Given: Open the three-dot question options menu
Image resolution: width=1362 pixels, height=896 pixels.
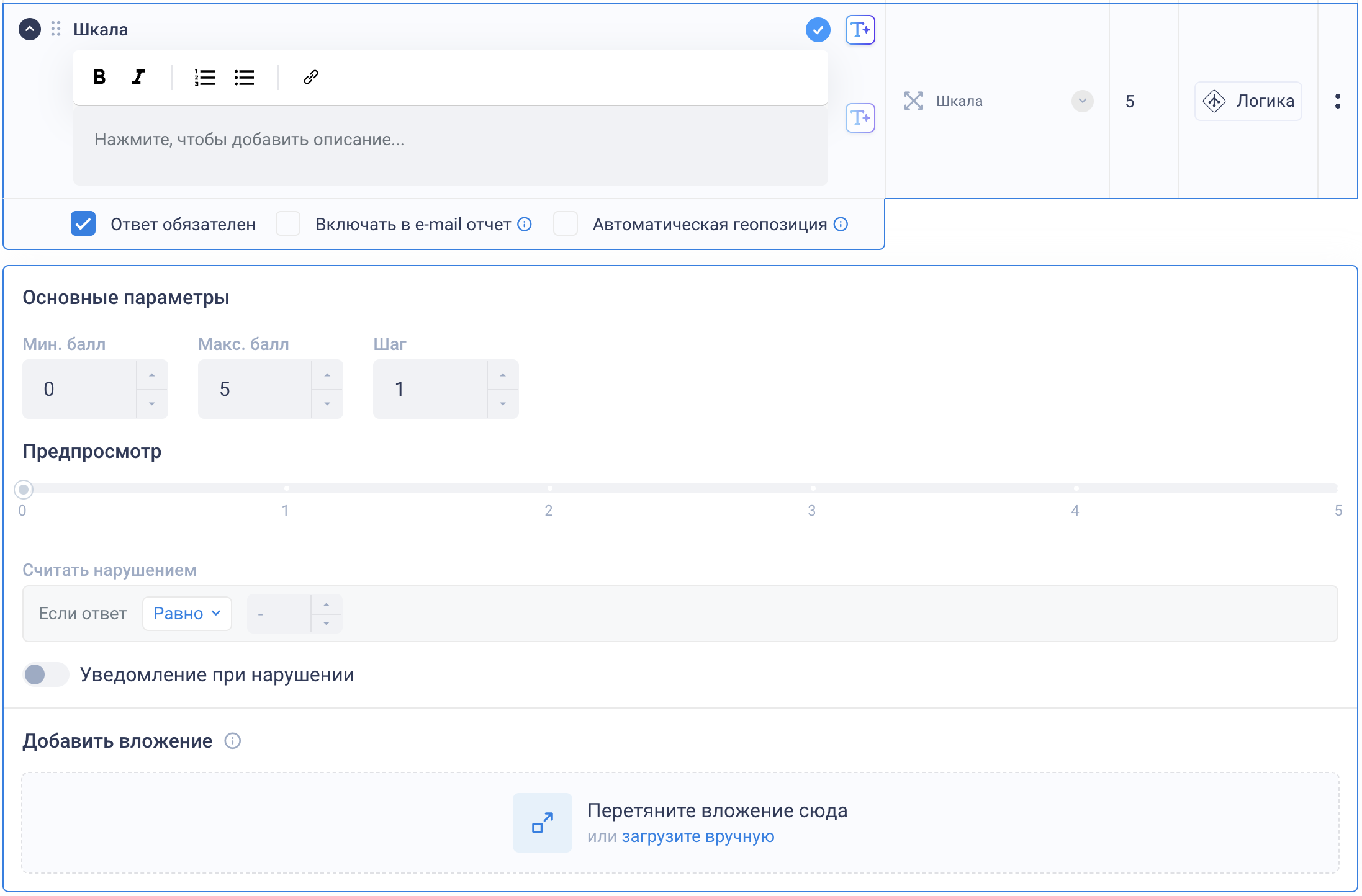Looking at the screenshot, I should click(x=1338, y=101).
